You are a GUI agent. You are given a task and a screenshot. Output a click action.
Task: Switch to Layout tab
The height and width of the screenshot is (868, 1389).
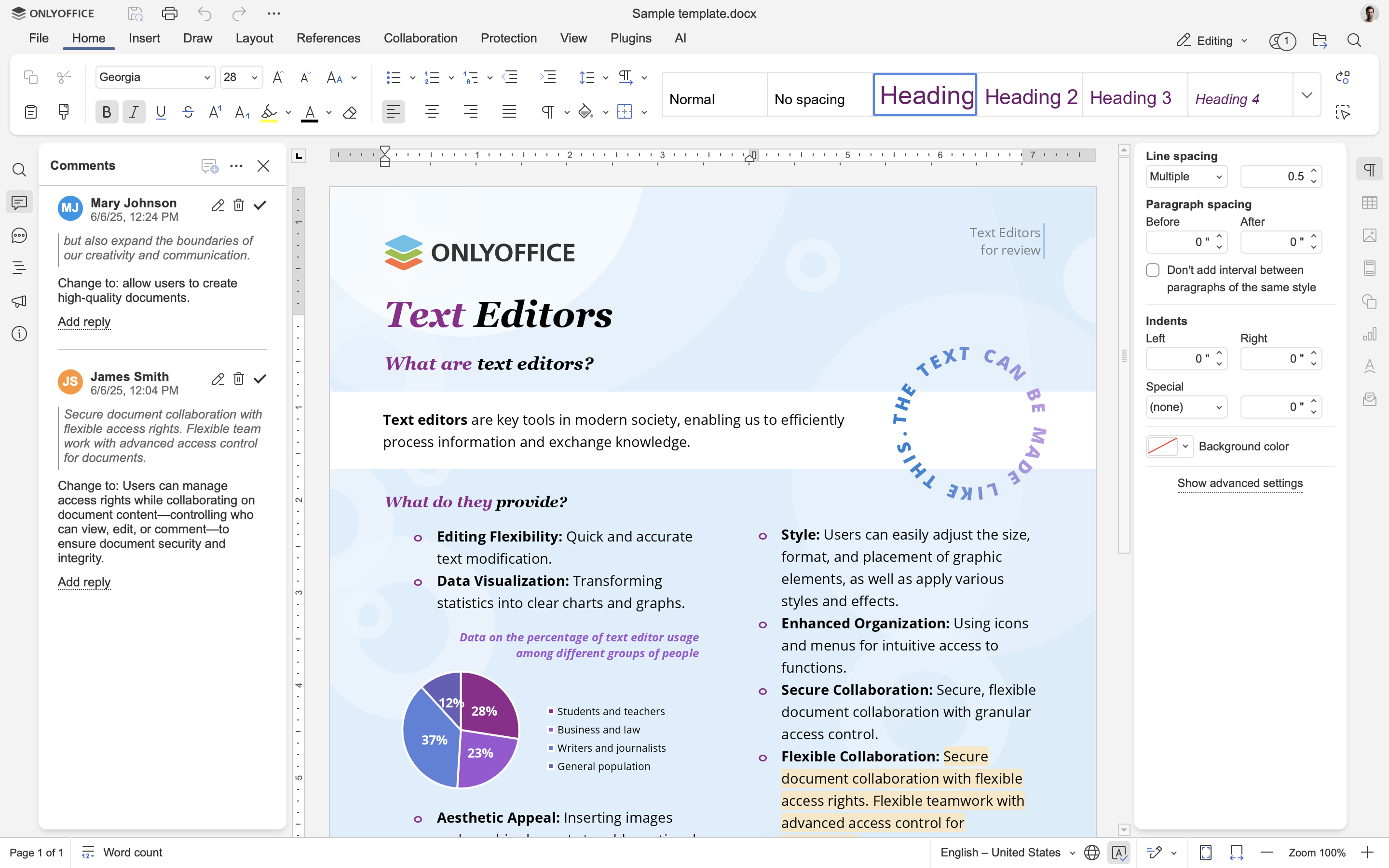pos(254,38)
